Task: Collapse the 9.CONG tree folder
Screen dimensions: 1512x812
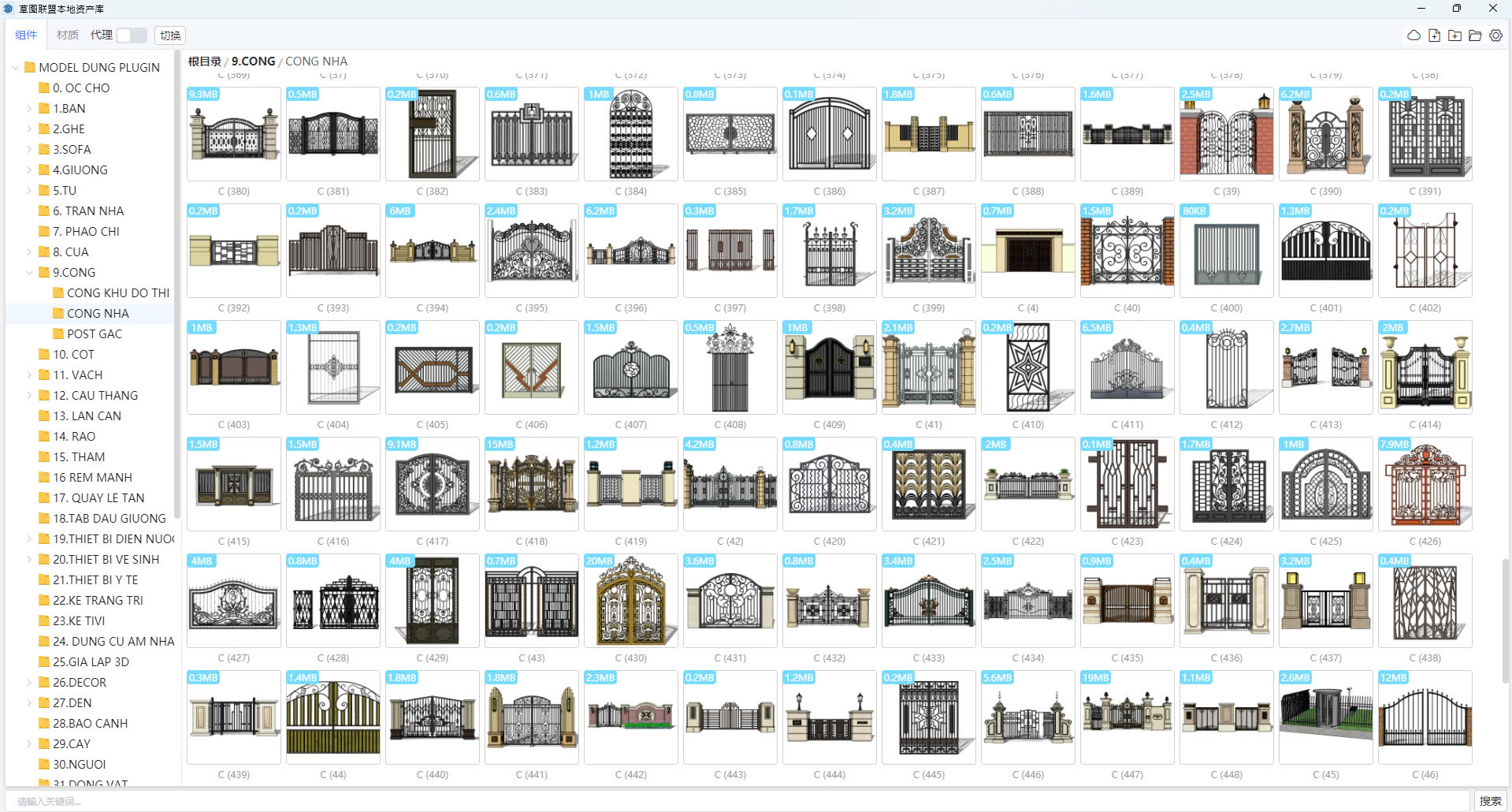Action: tap(30, 273)
